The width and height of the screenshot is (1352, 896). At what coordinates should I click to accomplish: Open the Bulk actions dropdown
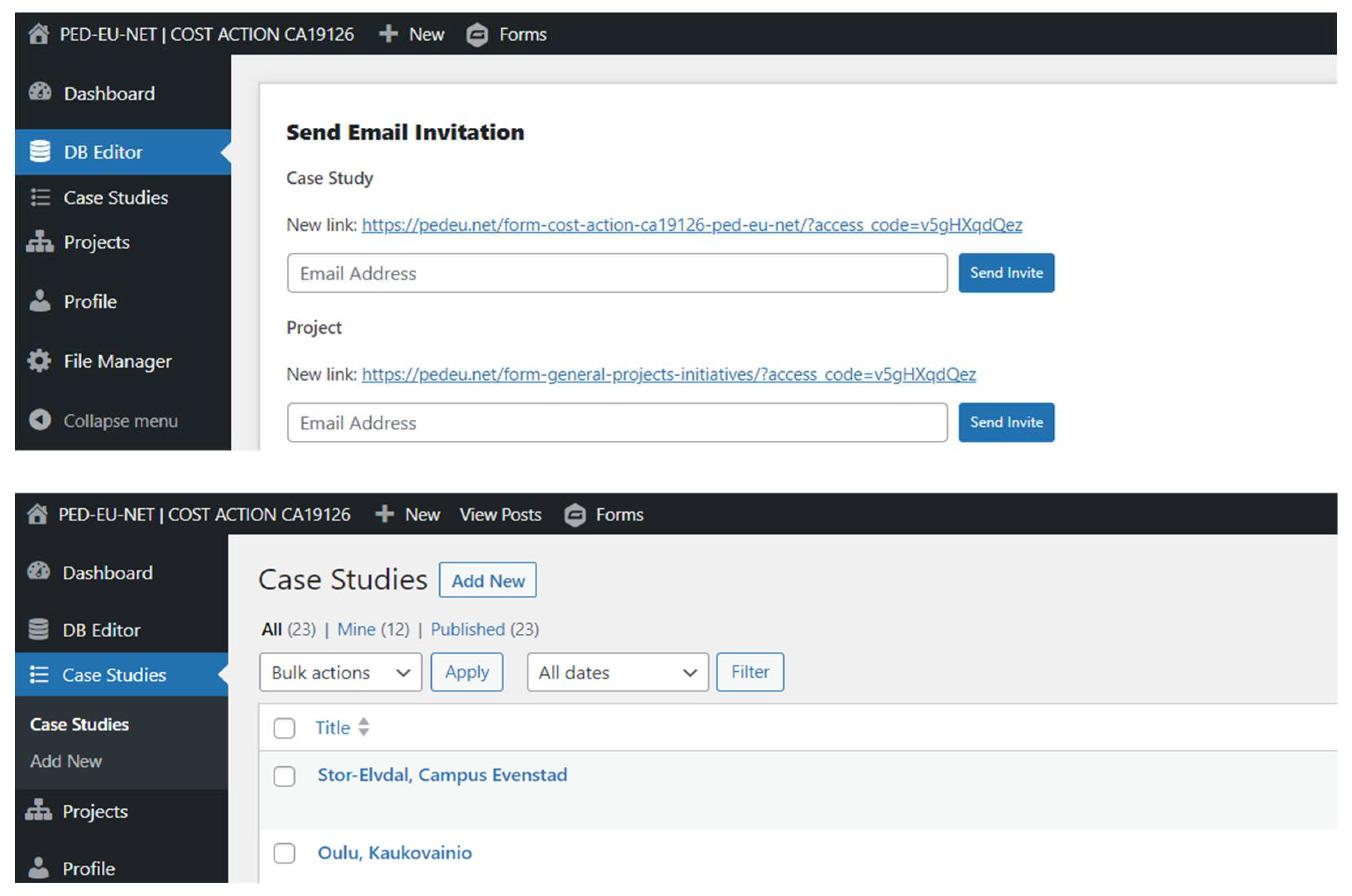[x=340, y=673]
